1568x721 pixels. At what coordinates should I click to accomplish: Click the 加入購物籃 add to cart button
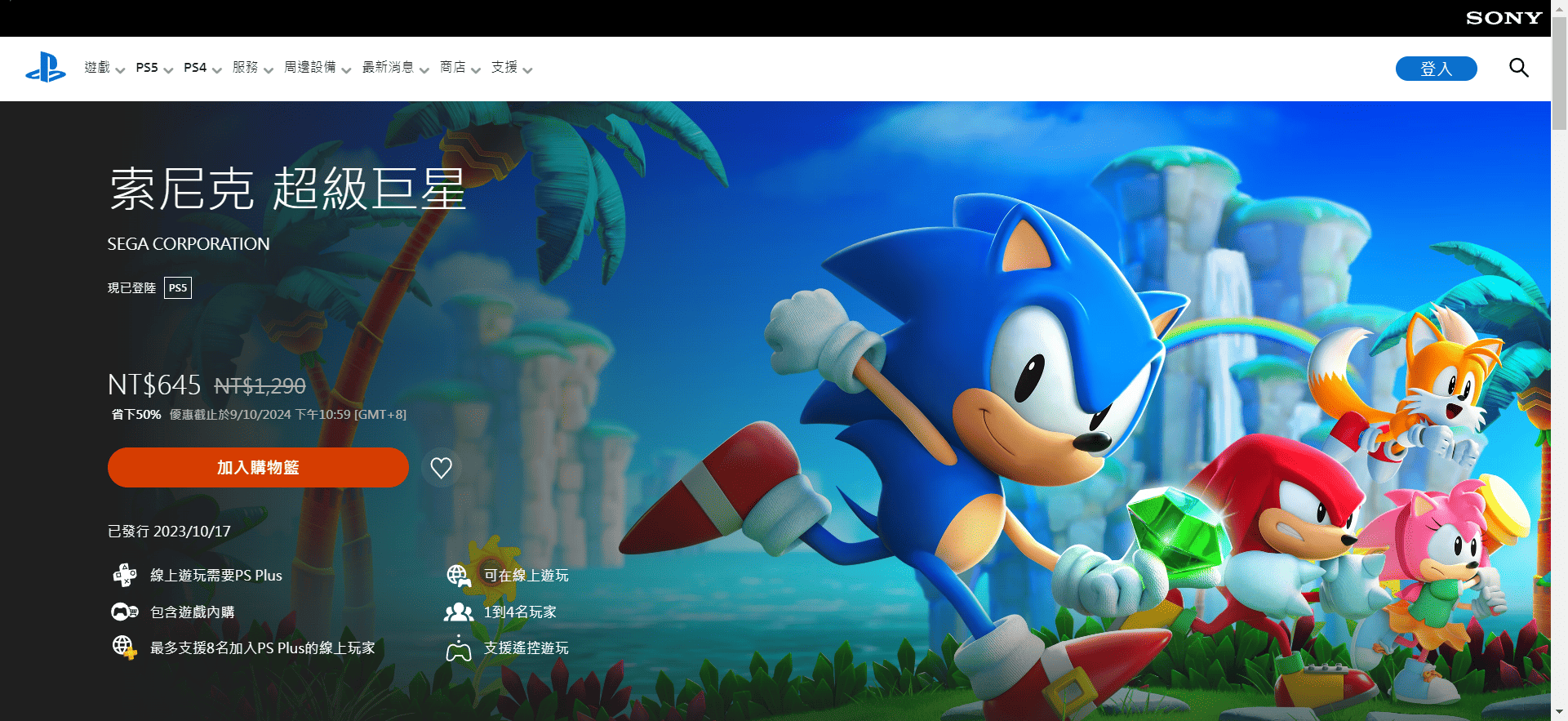point(258,468)
